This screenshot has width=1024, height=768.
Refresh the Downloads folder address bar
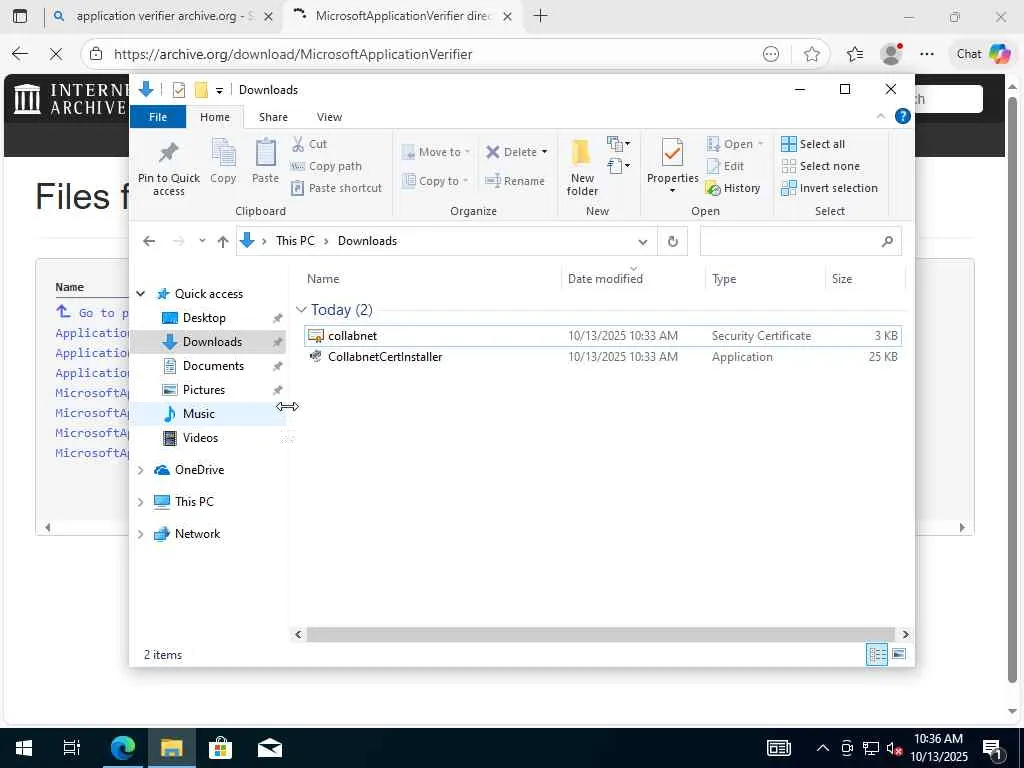point(672,241)
